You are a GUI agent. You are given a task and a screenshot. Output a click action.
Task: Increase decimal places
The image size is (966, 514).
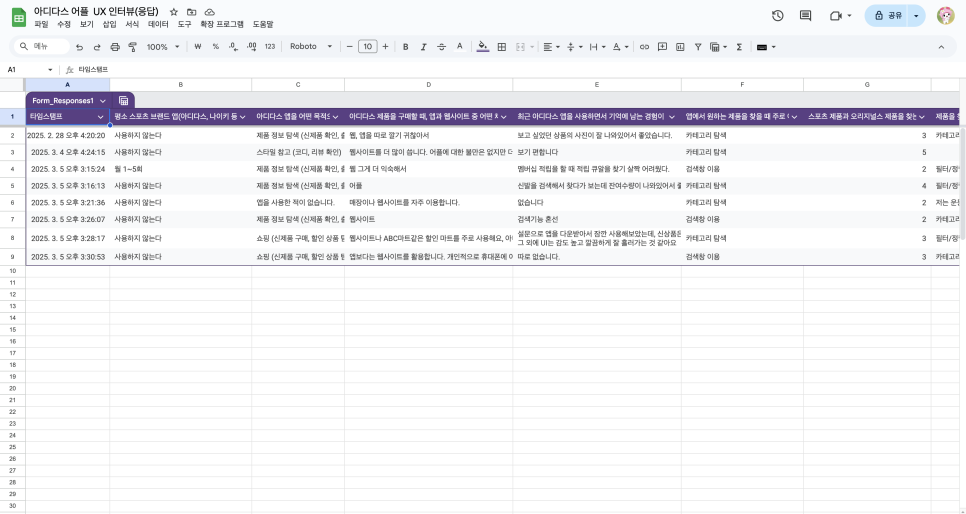click(251, 47)
